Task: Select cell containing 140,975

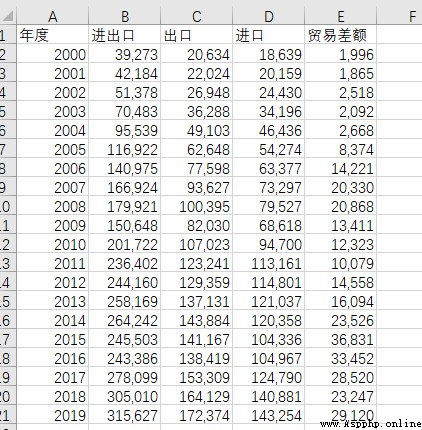Action: click(x=125, y=168)
